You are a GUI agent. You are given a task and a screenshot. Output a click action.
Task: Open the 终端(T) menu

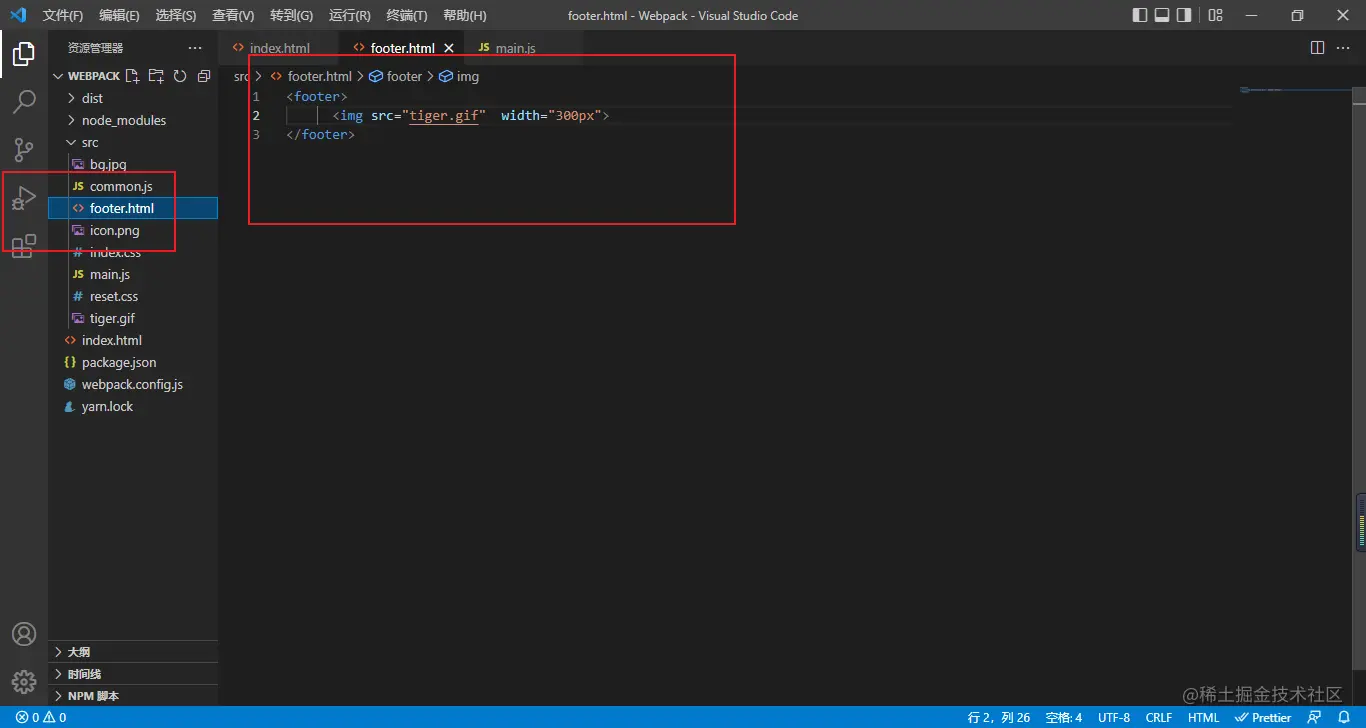coord(406,15)
